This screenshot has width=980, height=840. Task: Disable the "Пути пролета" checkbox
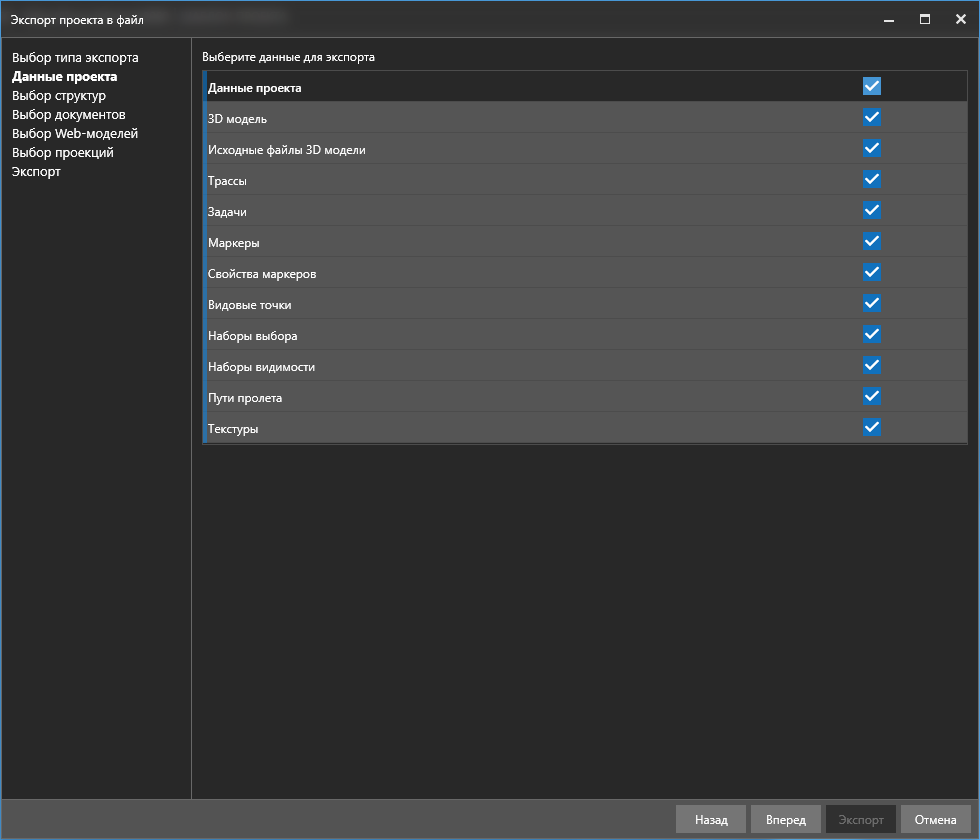click(x=872, y=396)
